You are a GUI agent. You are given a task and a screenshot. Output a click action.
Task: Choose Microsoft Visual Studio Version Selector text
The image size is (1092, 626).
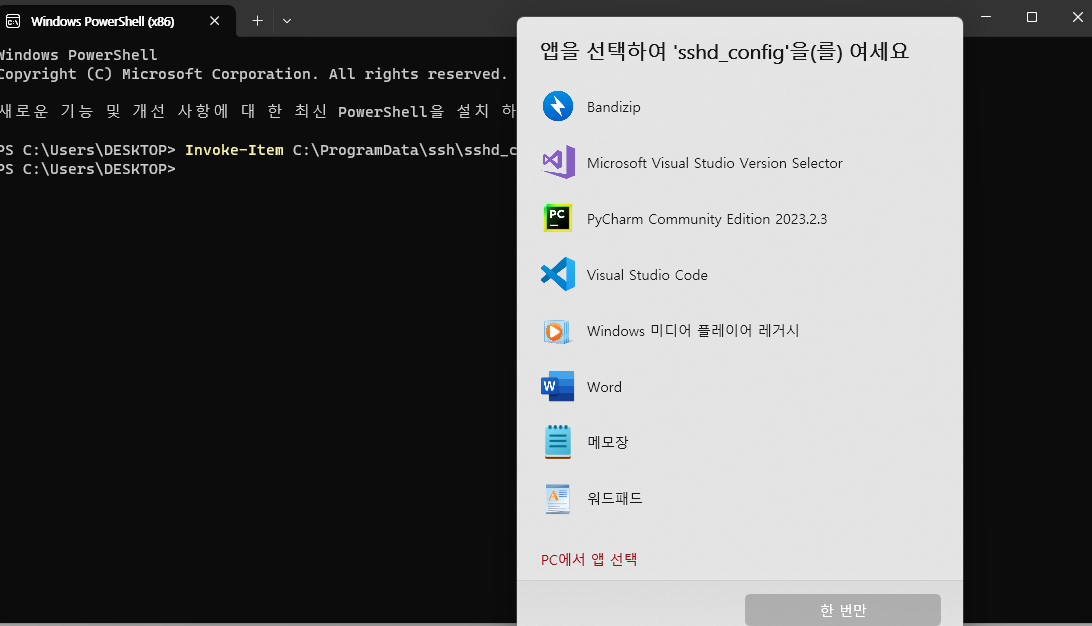click(715, 163)
